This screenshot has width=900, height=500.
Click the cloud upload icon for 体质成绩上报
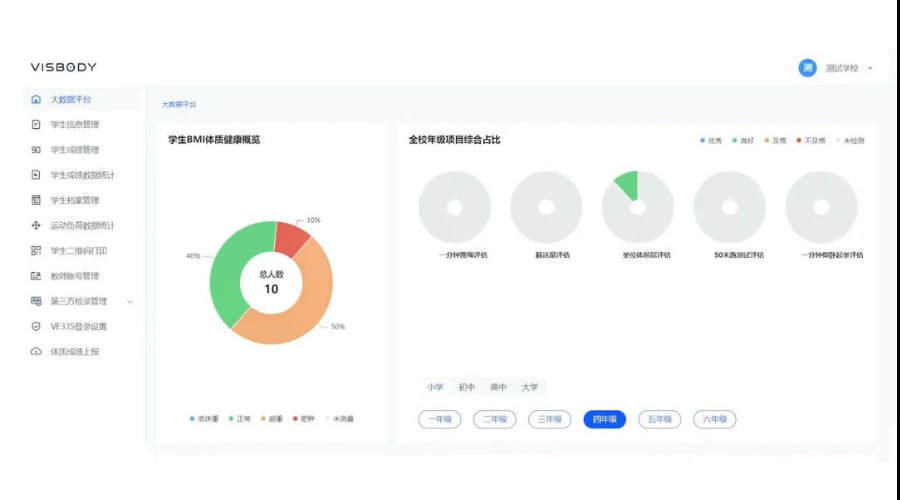[x=36, y=352]
